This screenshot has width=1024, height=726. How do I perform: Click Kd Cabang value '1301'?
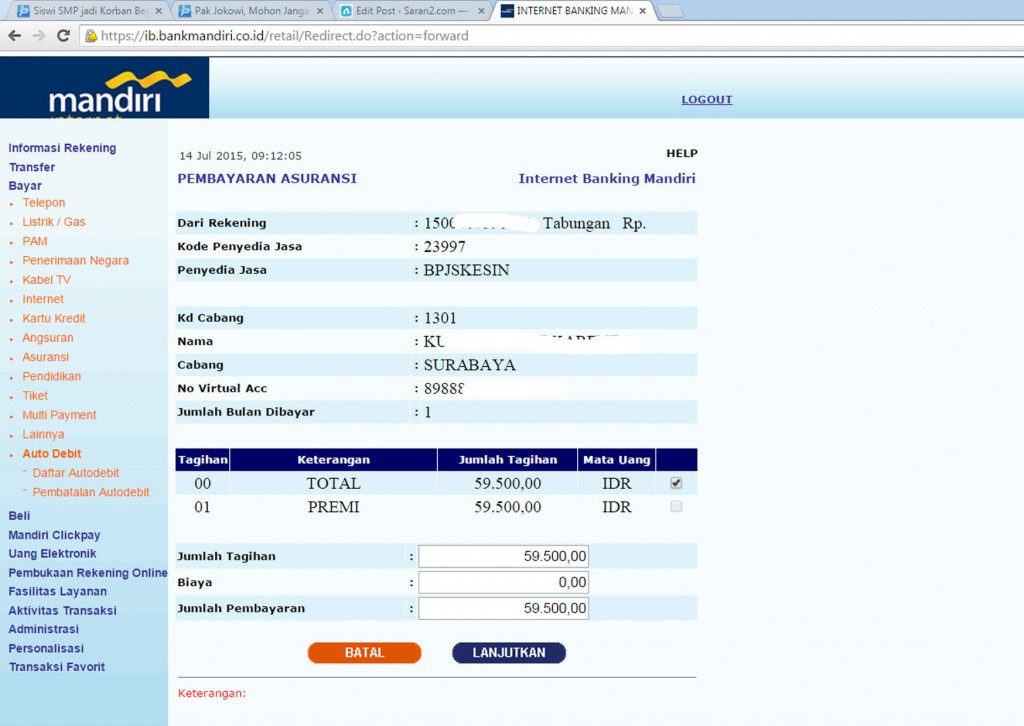440,318
